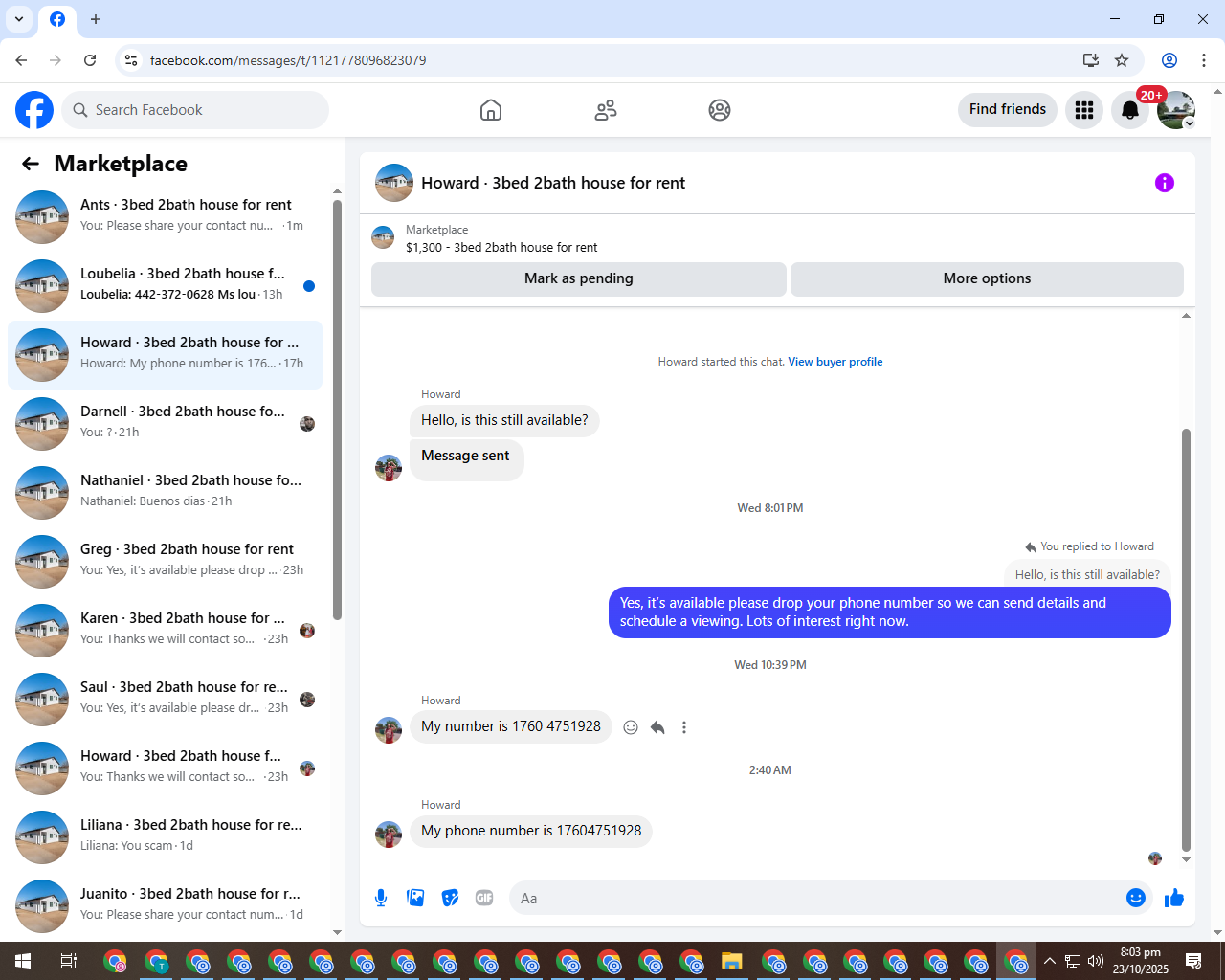This screenshot has width=1225, height=980.
Task: Open Darnell conversation in list
Action: click(165, 424)
